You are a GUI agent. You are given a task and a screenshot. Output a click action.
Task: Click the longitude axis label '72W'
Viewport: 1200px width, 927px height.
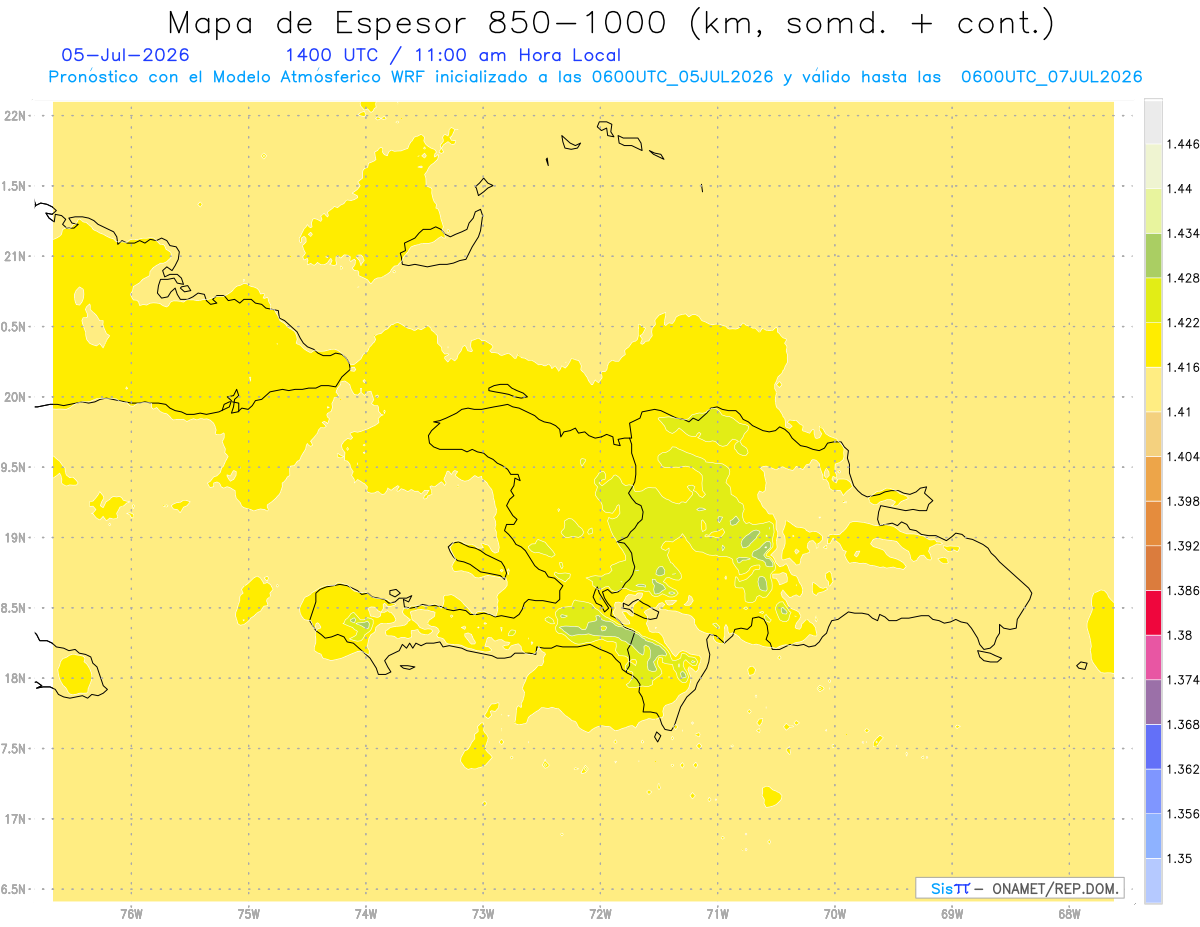point(600,914)
